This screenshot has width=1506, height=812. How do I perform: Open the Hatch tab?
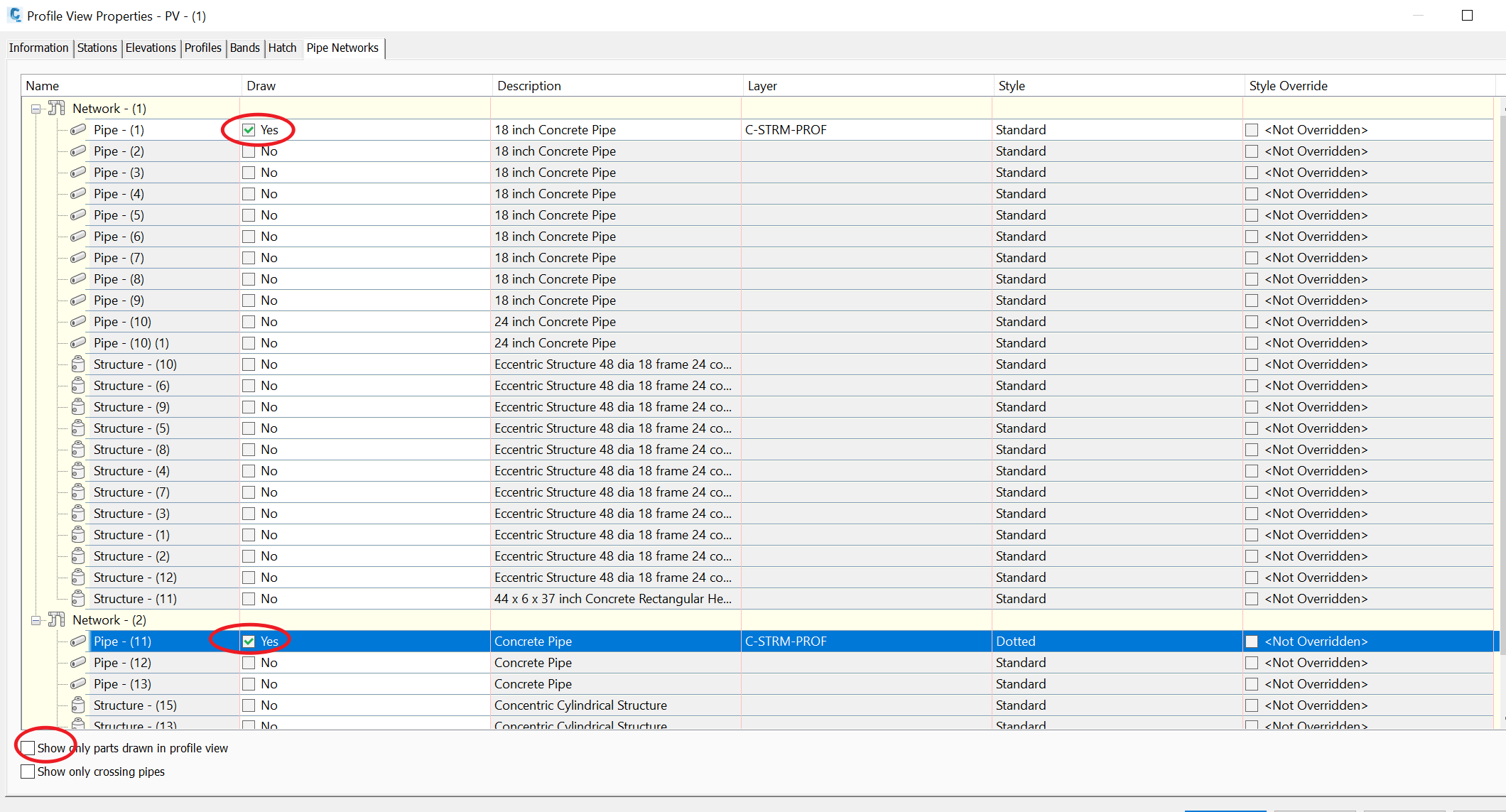283,48
